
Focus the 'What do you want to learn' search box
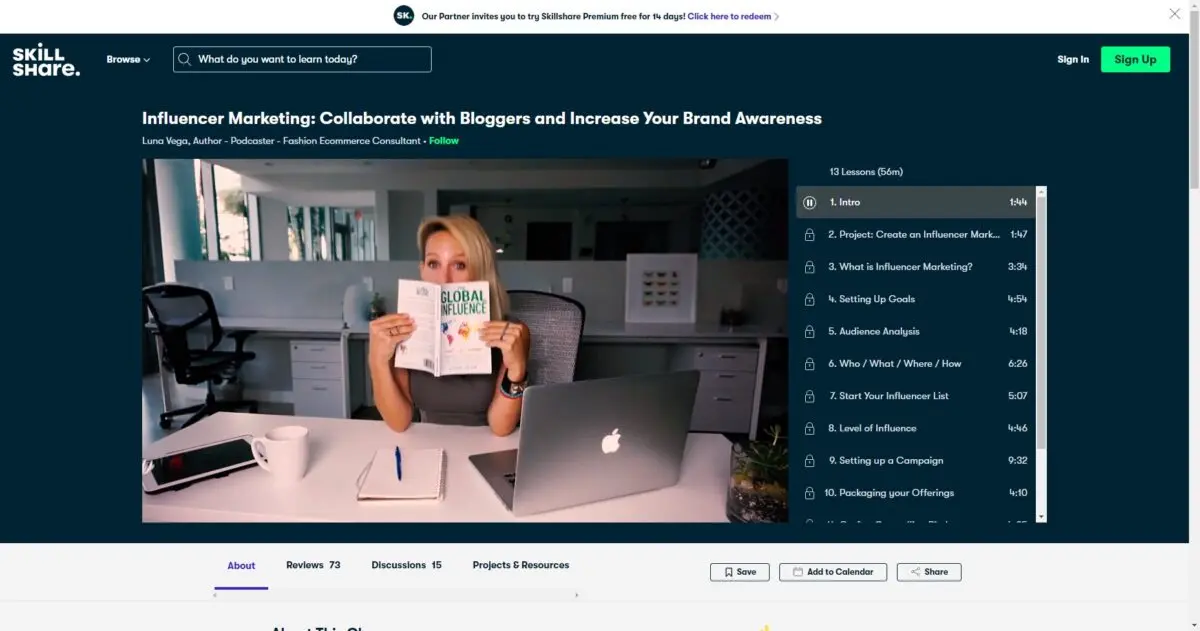pyautogui.click(x=310, y=60)
